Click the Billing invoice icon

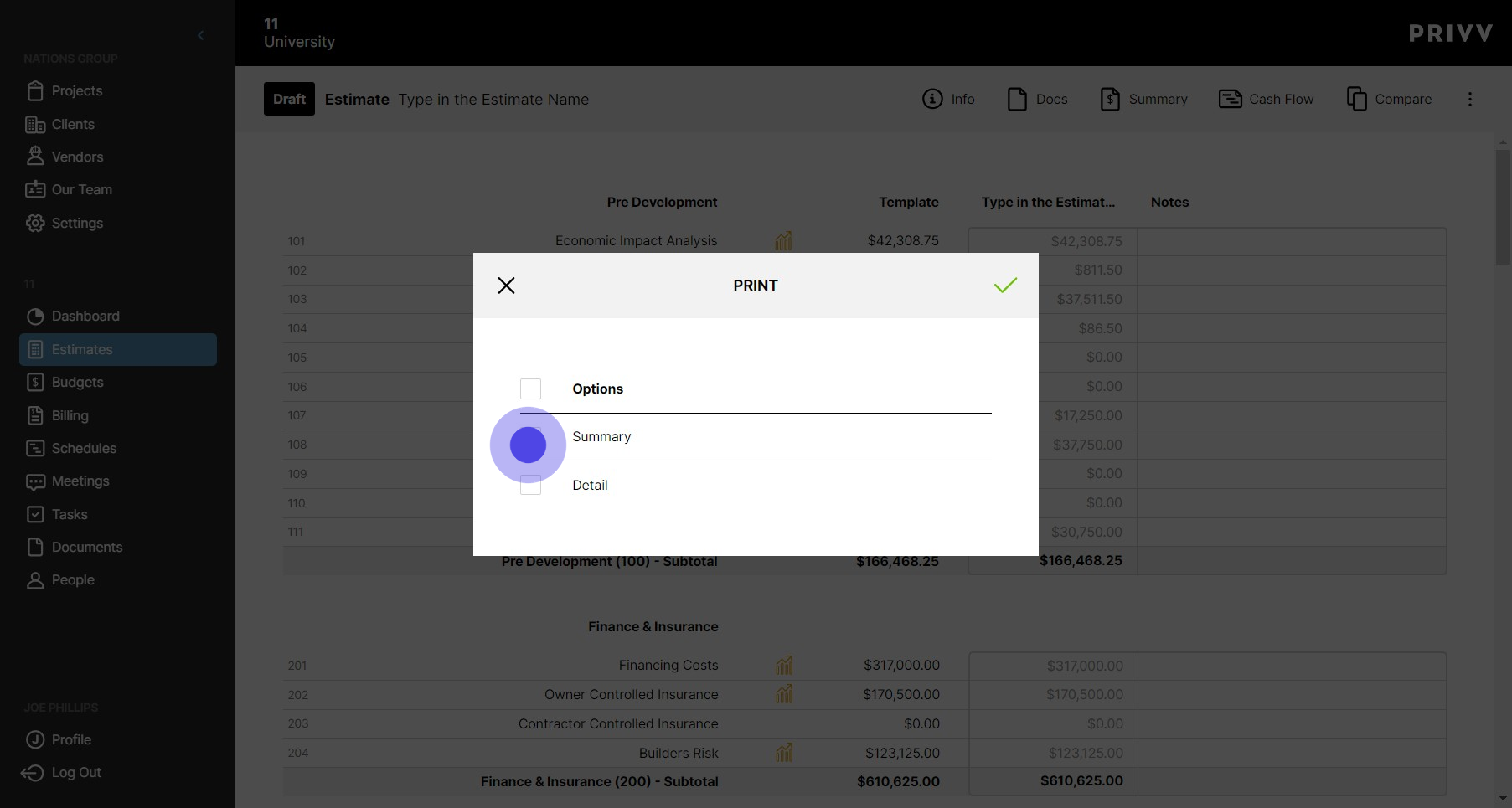coord(35,415)
